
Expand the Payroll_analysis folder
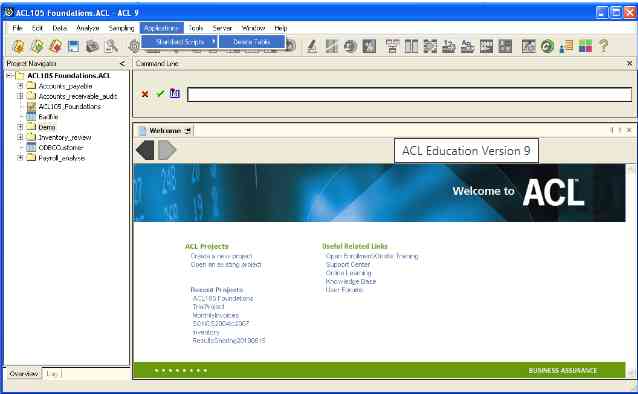tap(20, 158)
